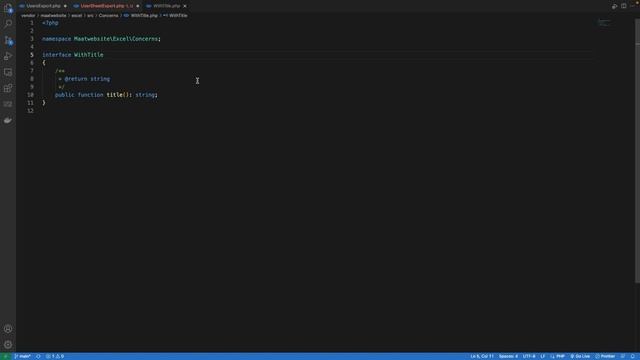Click the 'string' return type on line 10

(x=145, y=95)
